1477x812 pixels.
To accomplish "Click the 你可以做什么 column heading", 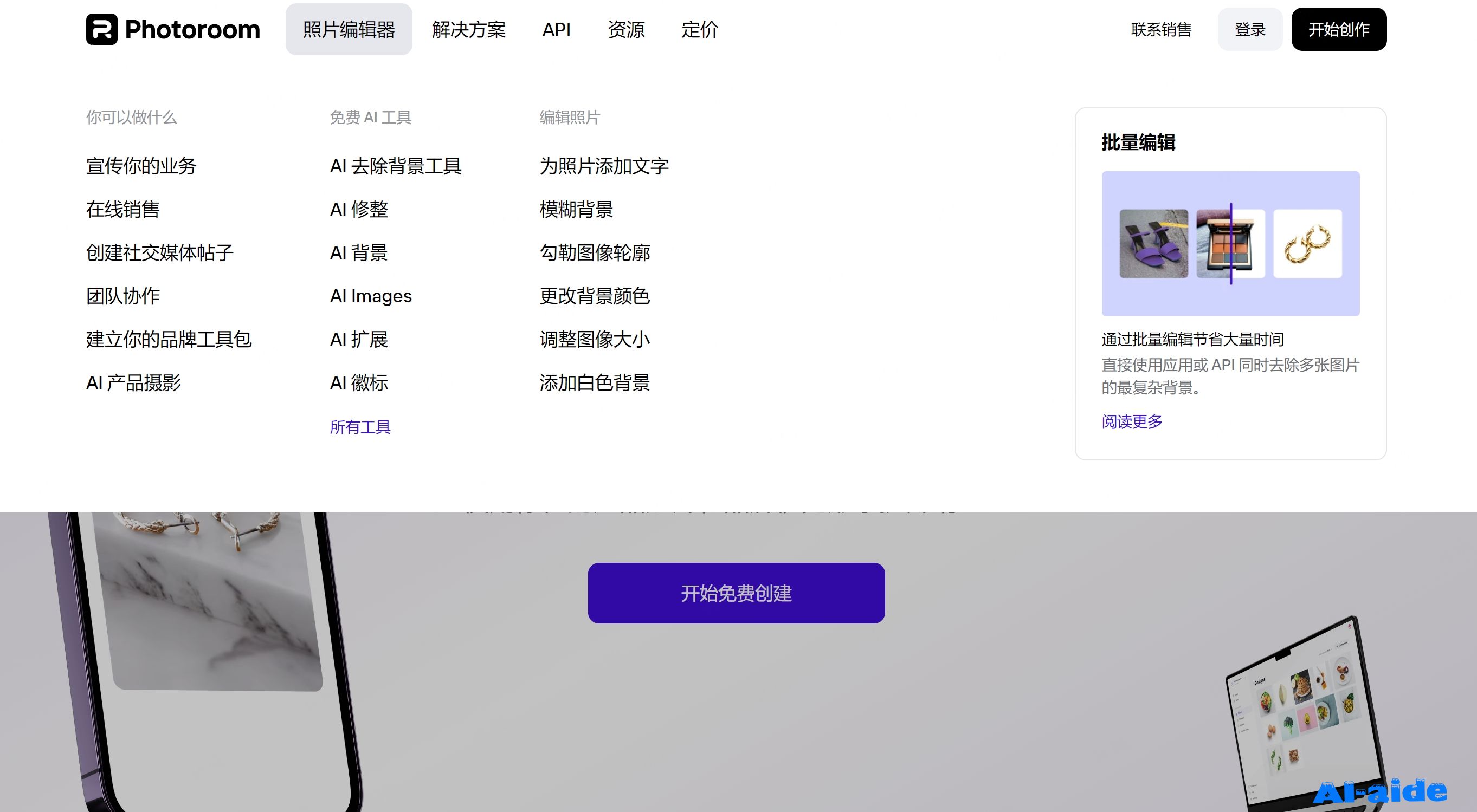I will [131, 118].
